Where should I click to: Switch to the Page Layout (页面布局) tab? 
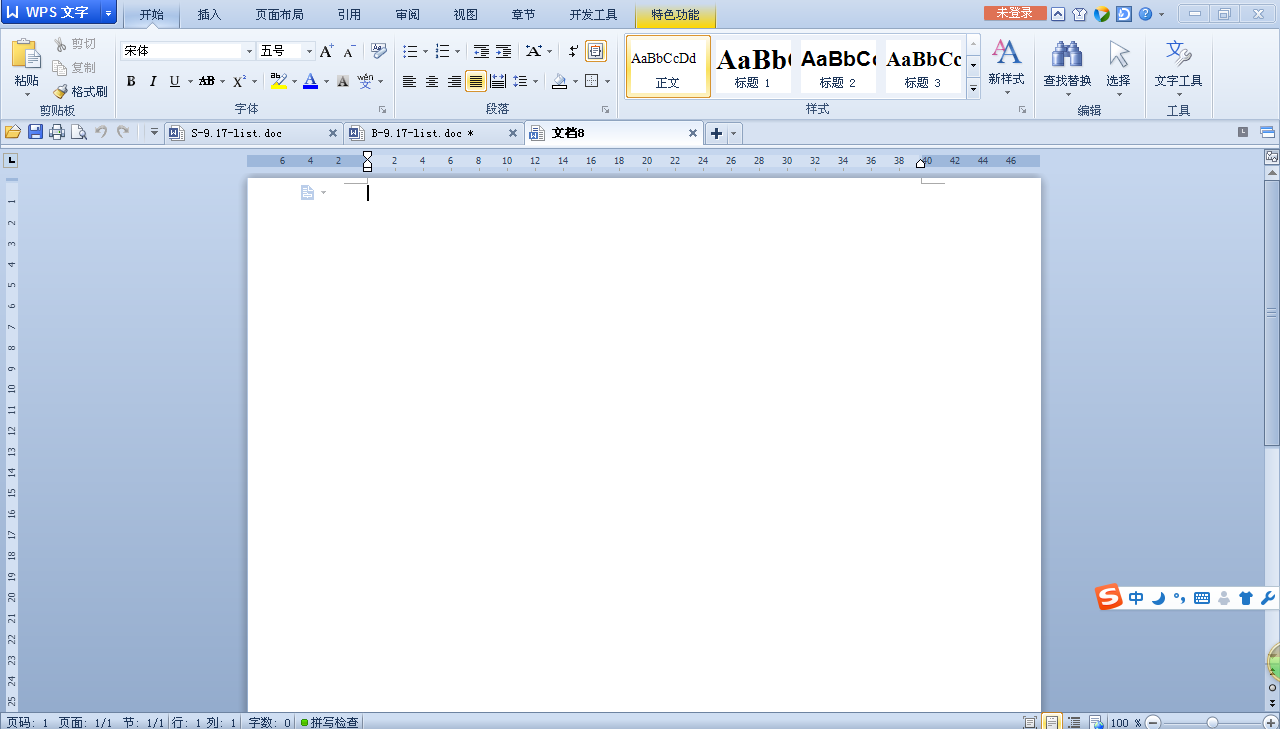click(x=279, y=14)
